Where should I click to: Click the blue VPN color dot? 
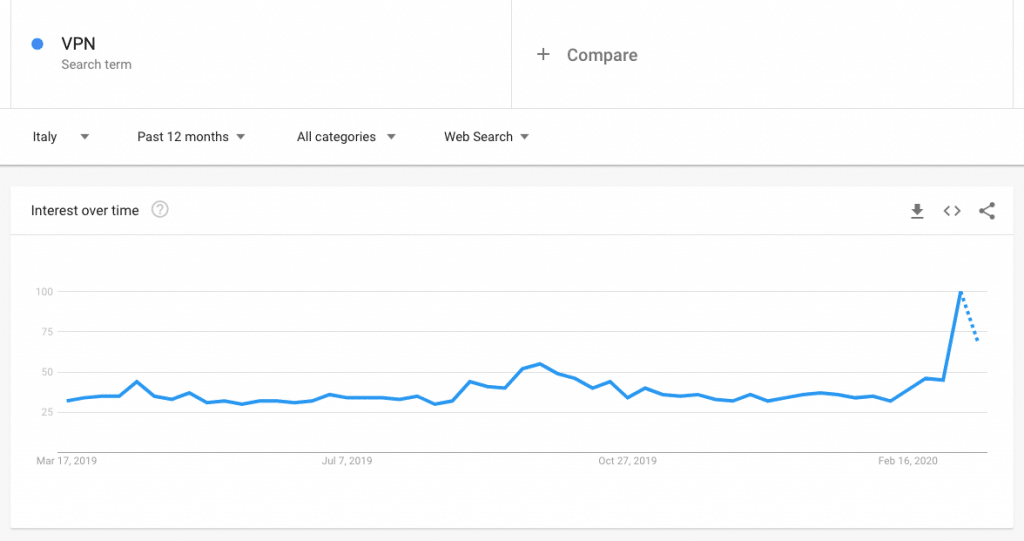coord(37,44)
